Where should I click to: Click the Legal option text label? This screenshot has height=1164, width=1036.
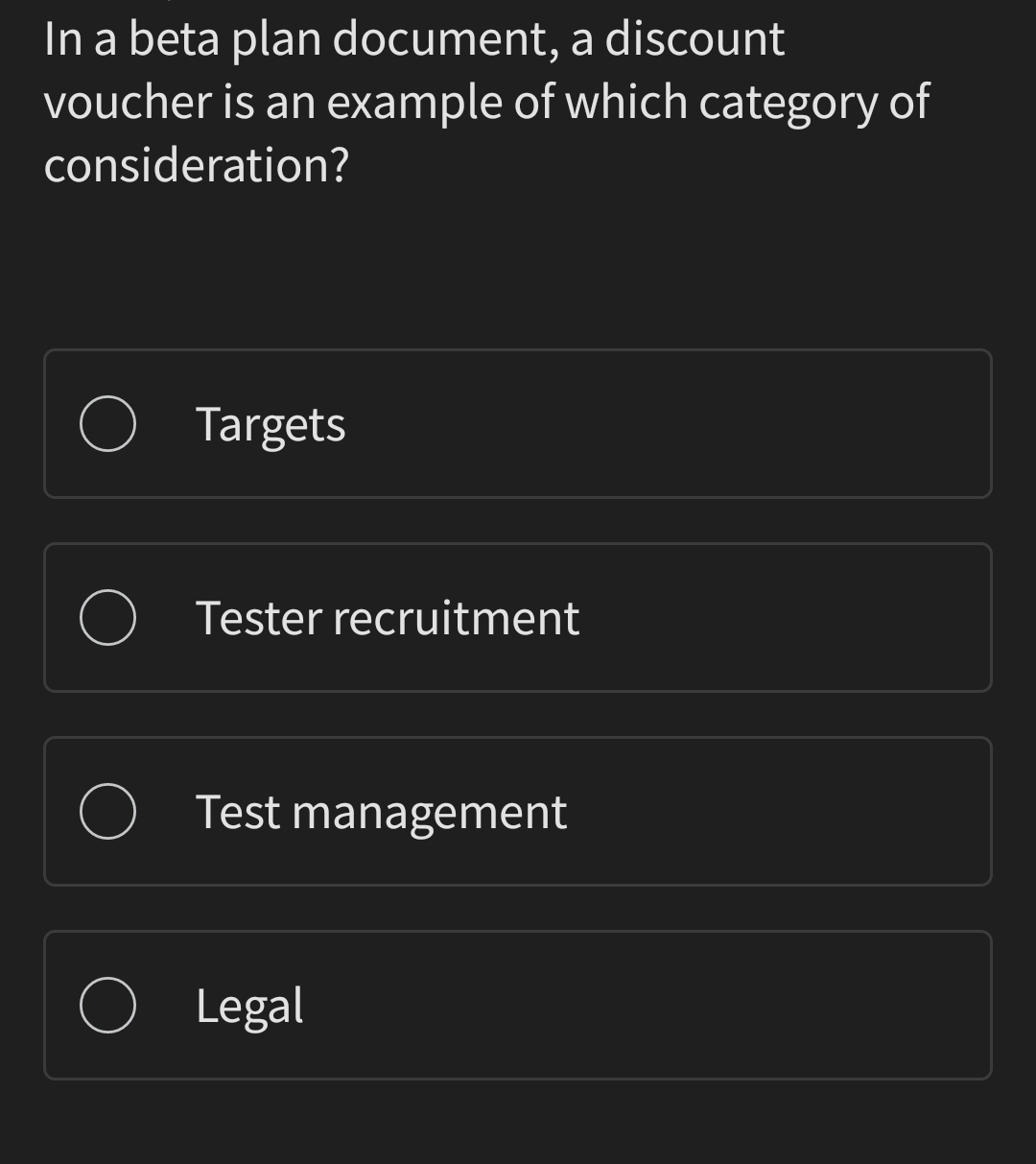[249, 1006]
